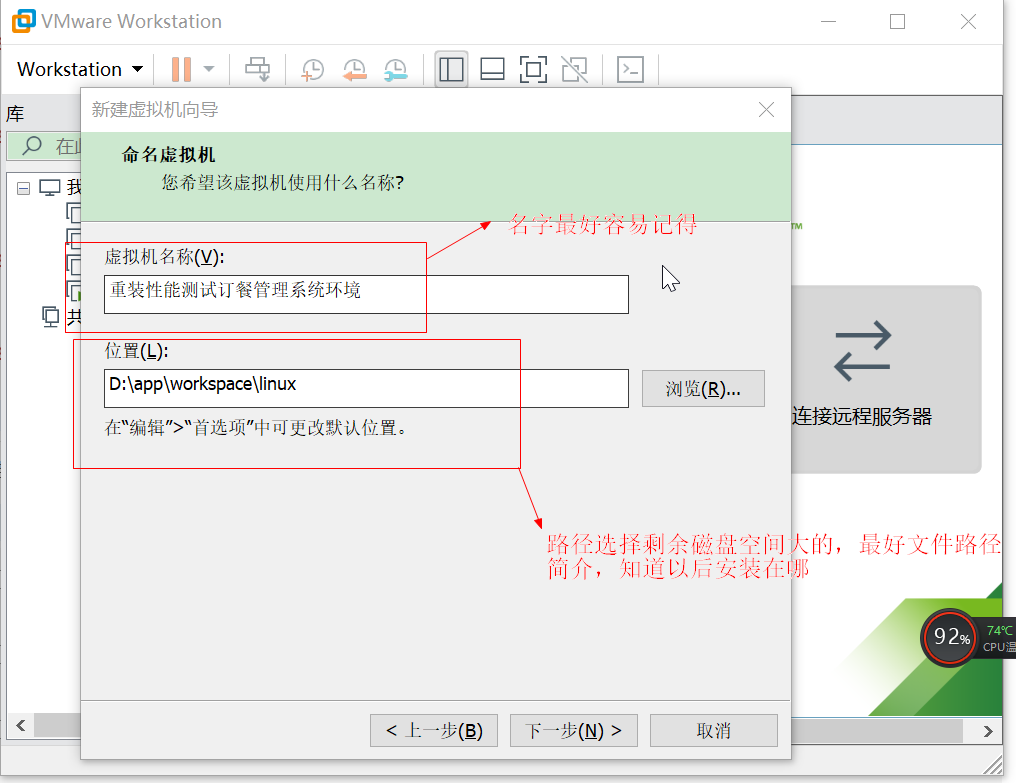Click the 浏览(R)... browse button
This screenshot has width=1016, height=783.
[703, 388]
